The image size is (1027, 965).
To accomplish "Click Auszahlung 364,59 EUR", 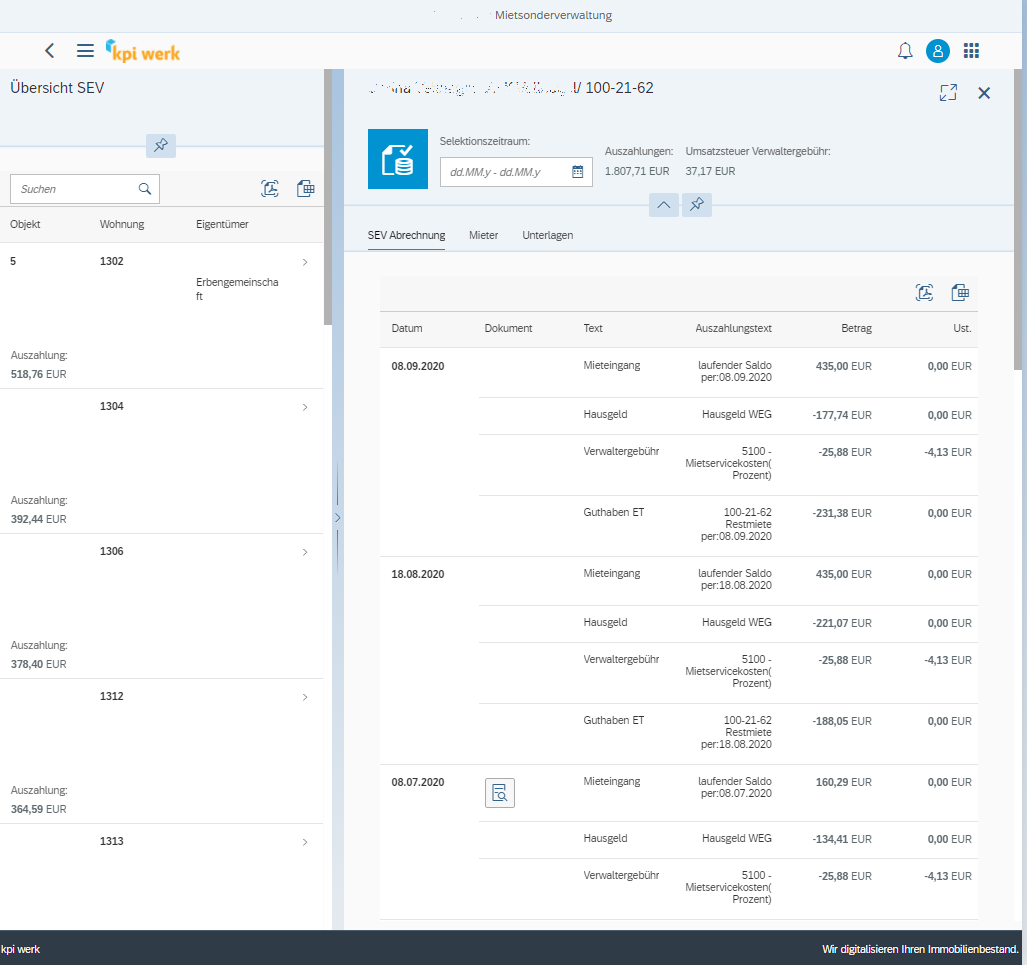I will point(39,809).
